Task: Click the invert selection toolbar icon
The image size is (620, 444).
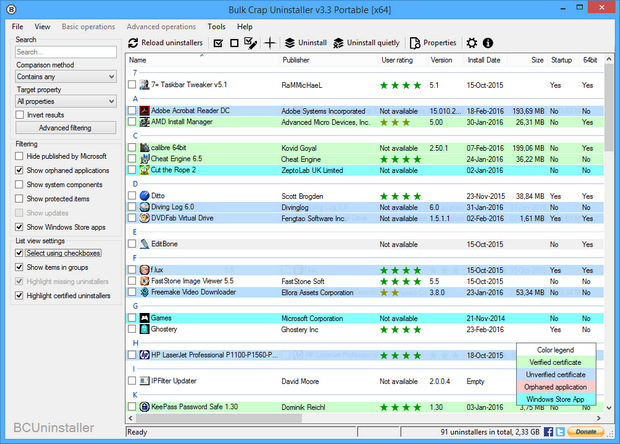Action: [251, 43]
